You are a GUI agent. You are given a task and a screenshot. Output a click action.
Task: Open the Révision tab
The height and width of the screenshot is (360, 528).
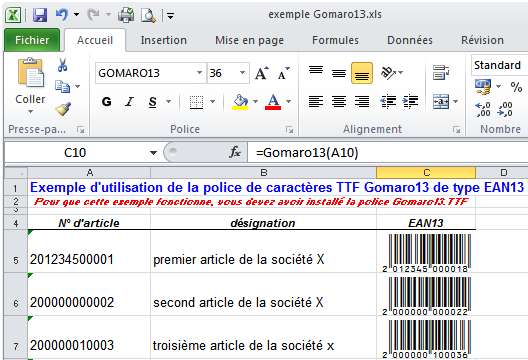pyautogui.click(x=482, y=40)
